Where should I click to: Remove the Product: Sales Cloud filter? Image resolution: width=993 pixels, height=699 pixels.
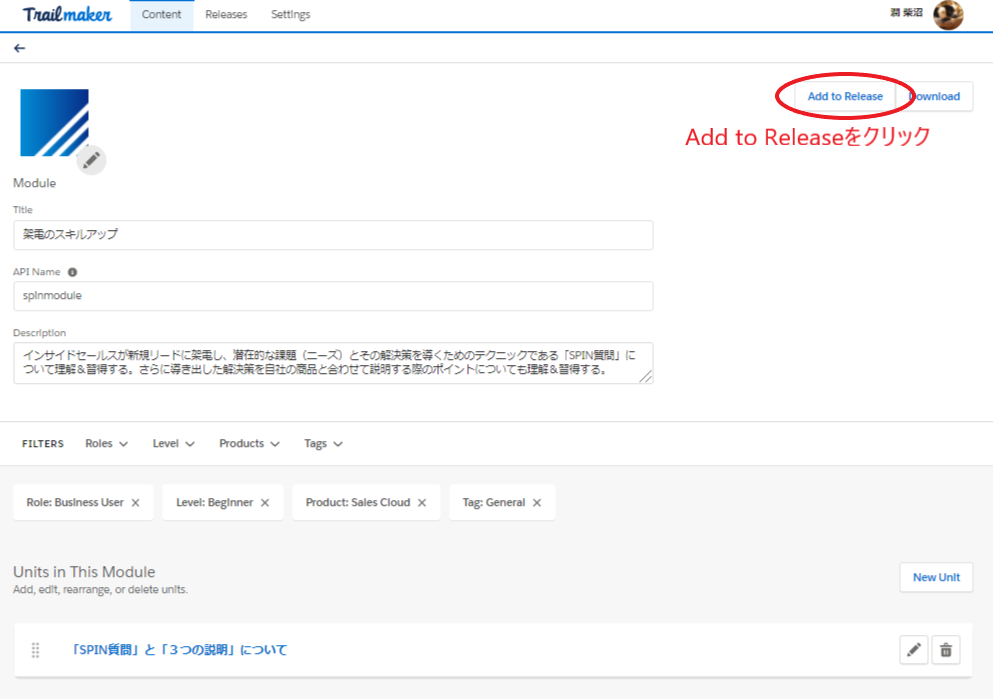[422, 503]
